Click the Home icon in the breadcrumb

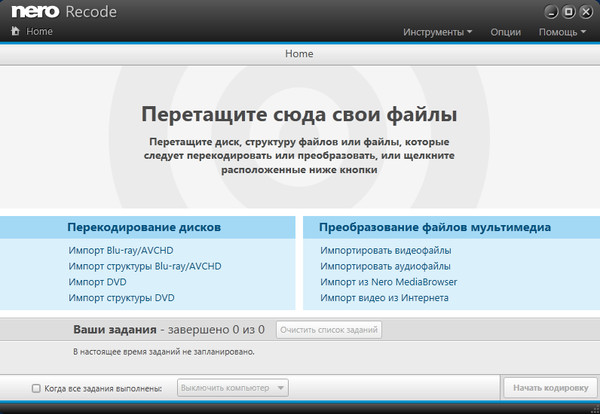click(14, 32)
